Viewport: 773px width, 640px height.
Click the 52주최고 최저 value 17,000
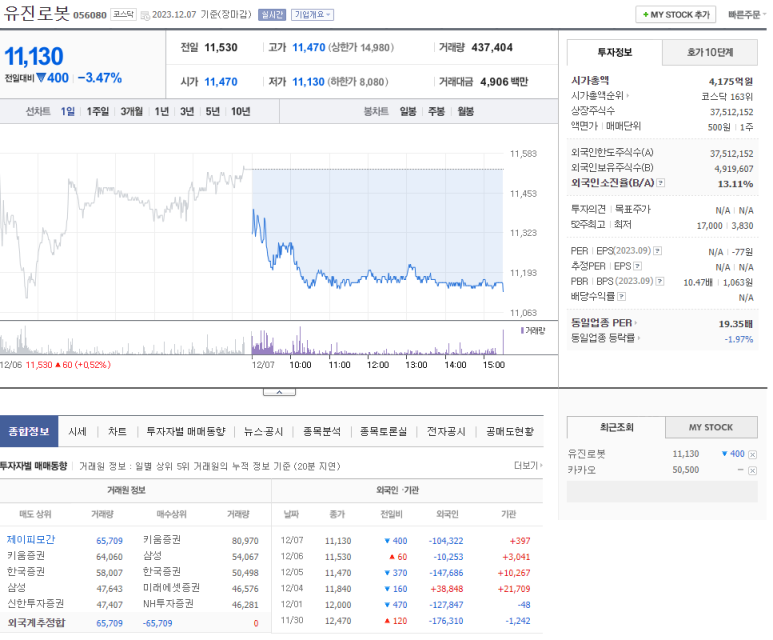tap(709, 225)
